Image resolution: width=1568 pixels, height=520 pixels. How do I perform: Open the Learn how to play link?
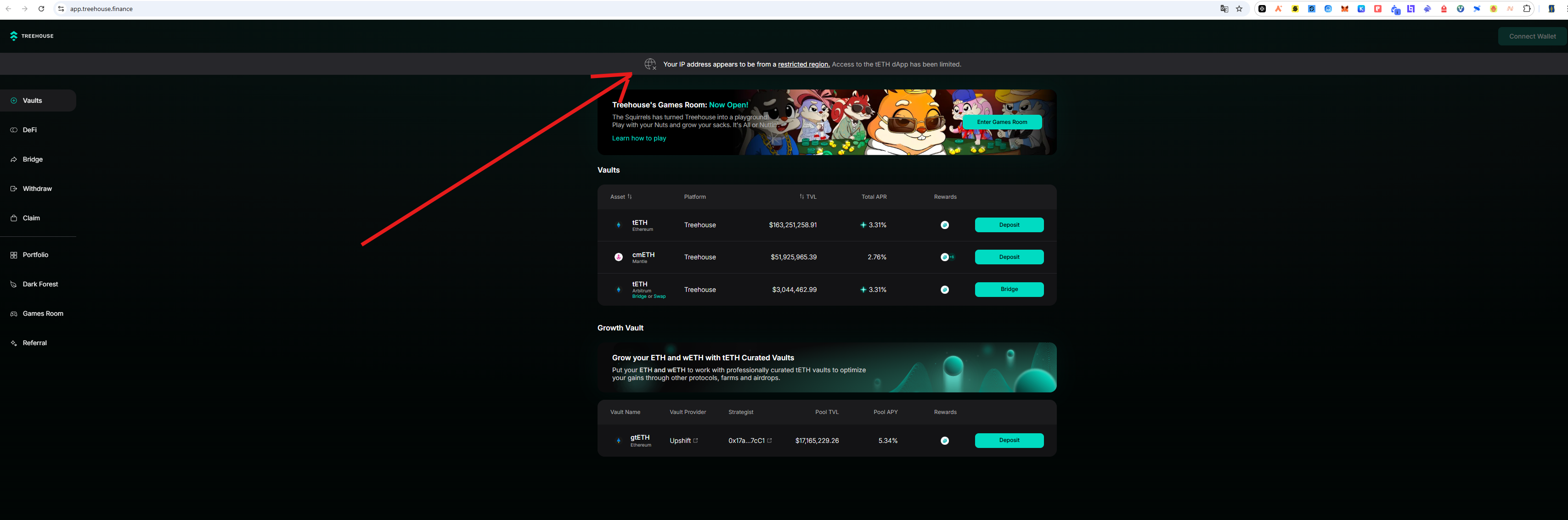[x=638, y=139]
